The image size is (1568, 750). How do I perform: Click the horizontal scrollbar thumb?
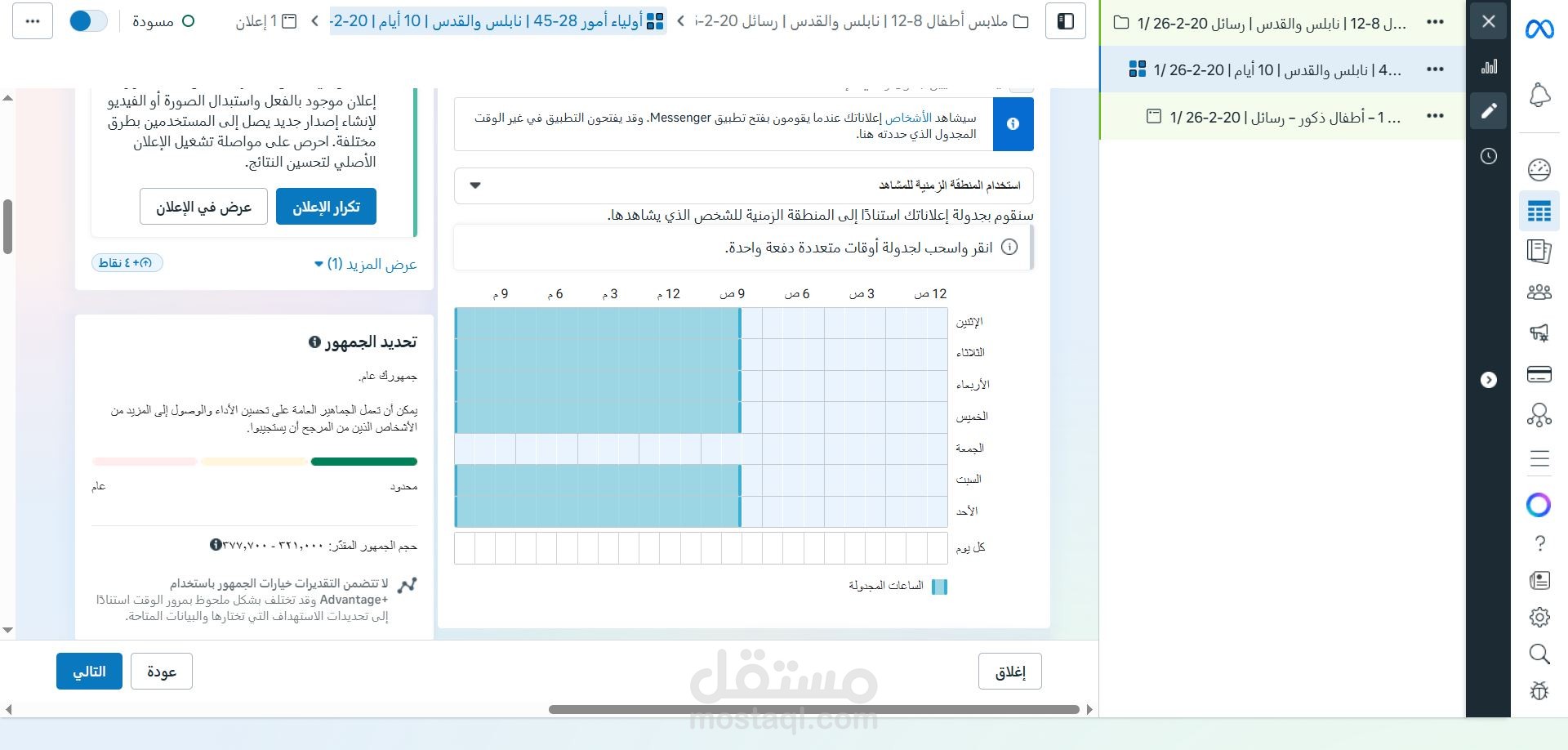(x=814, y=709)
